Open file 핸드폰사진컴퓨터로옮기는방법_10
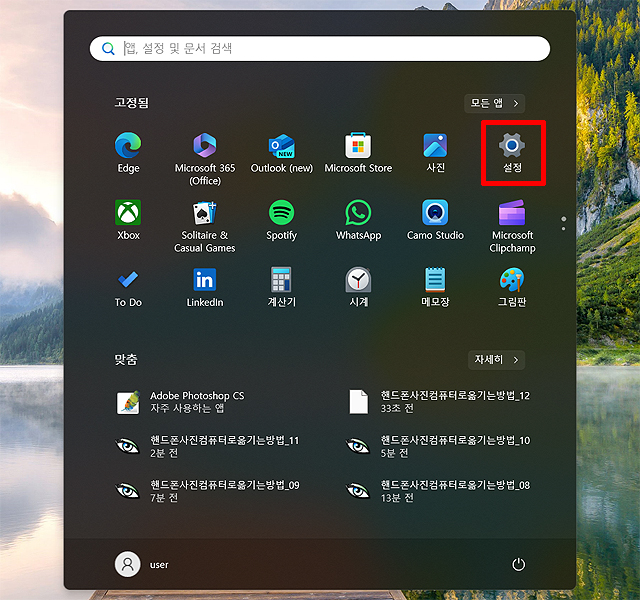The height and width of the screenshot is (600, 640). click(x=439, y=447)
